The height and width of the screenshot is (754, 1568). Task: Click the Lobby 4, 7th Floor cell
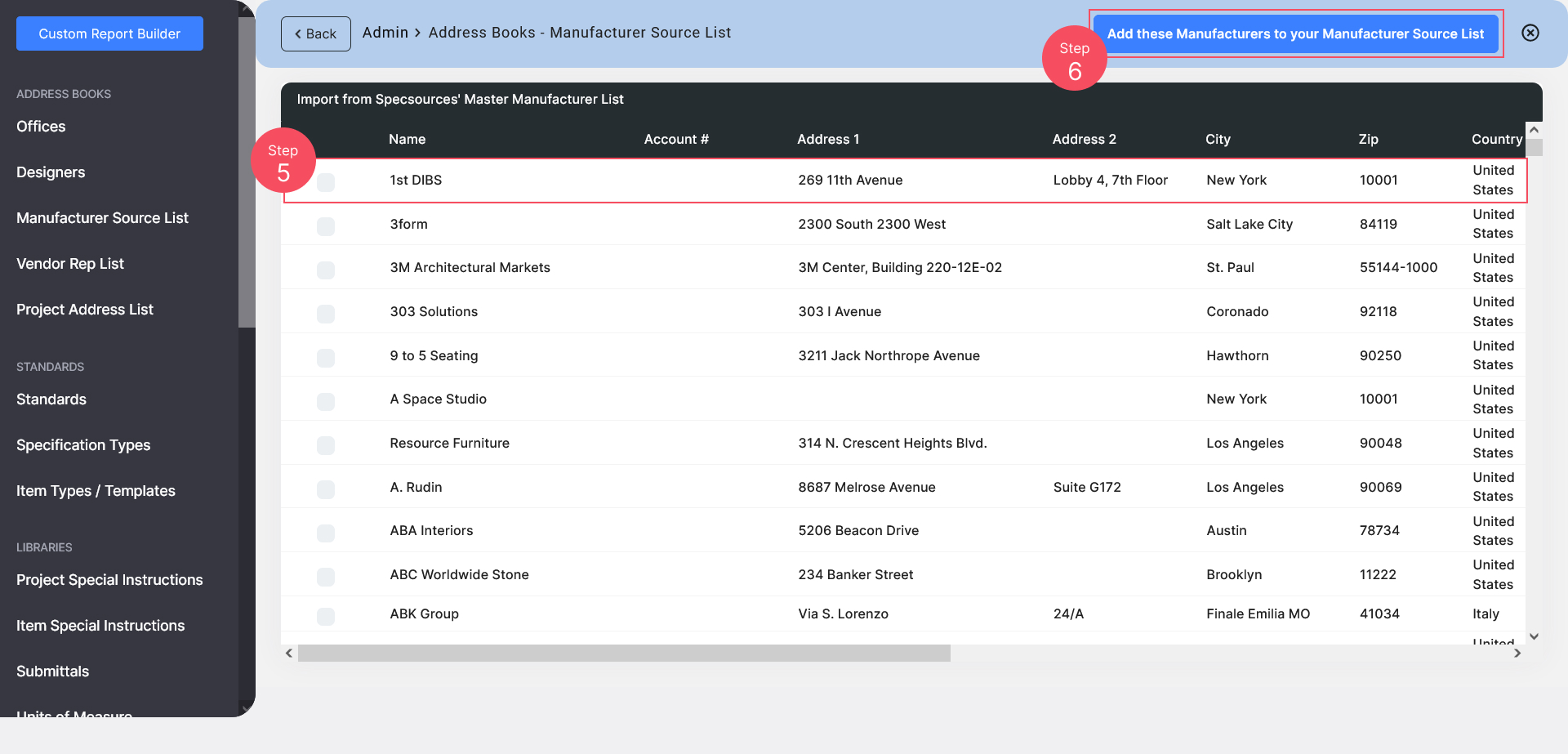1110,180
